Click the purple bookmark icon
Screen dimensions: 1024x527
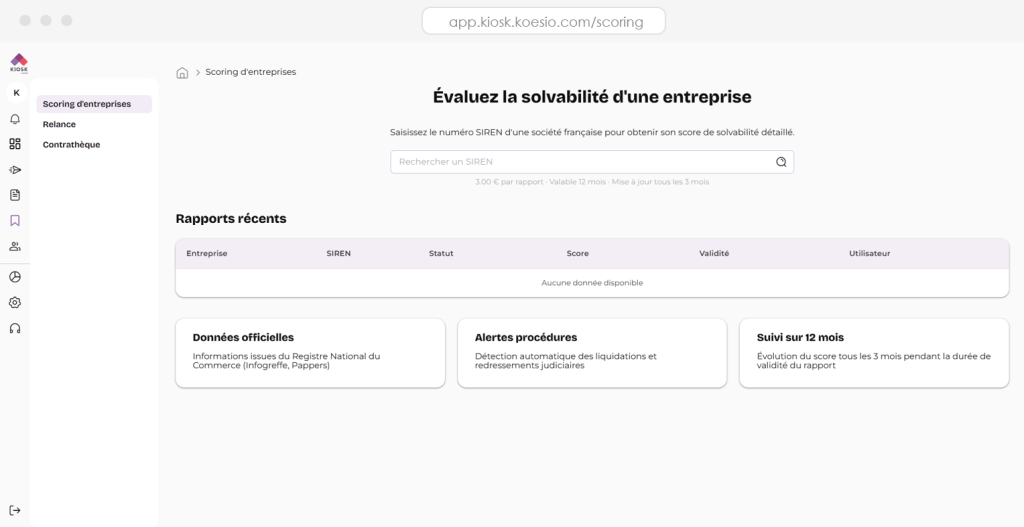[15, 221]
